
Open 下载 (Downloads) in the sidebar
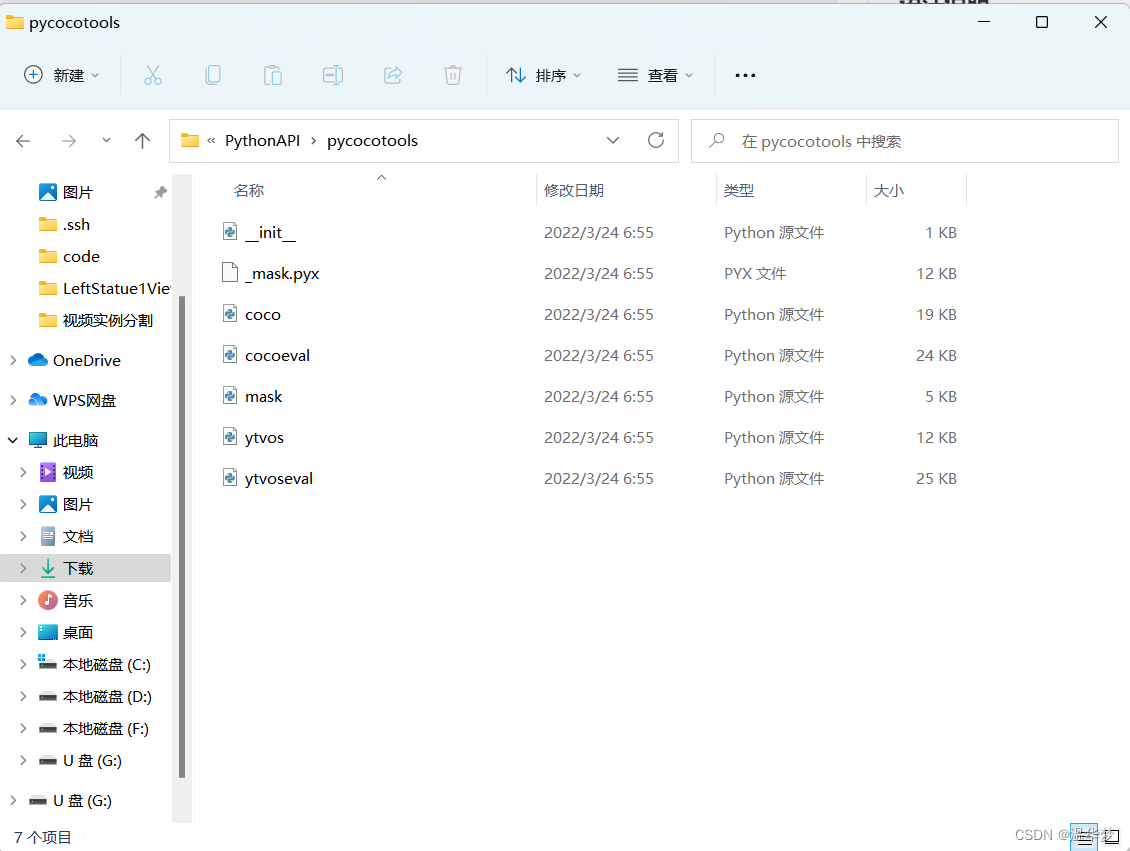click(77, 567)
